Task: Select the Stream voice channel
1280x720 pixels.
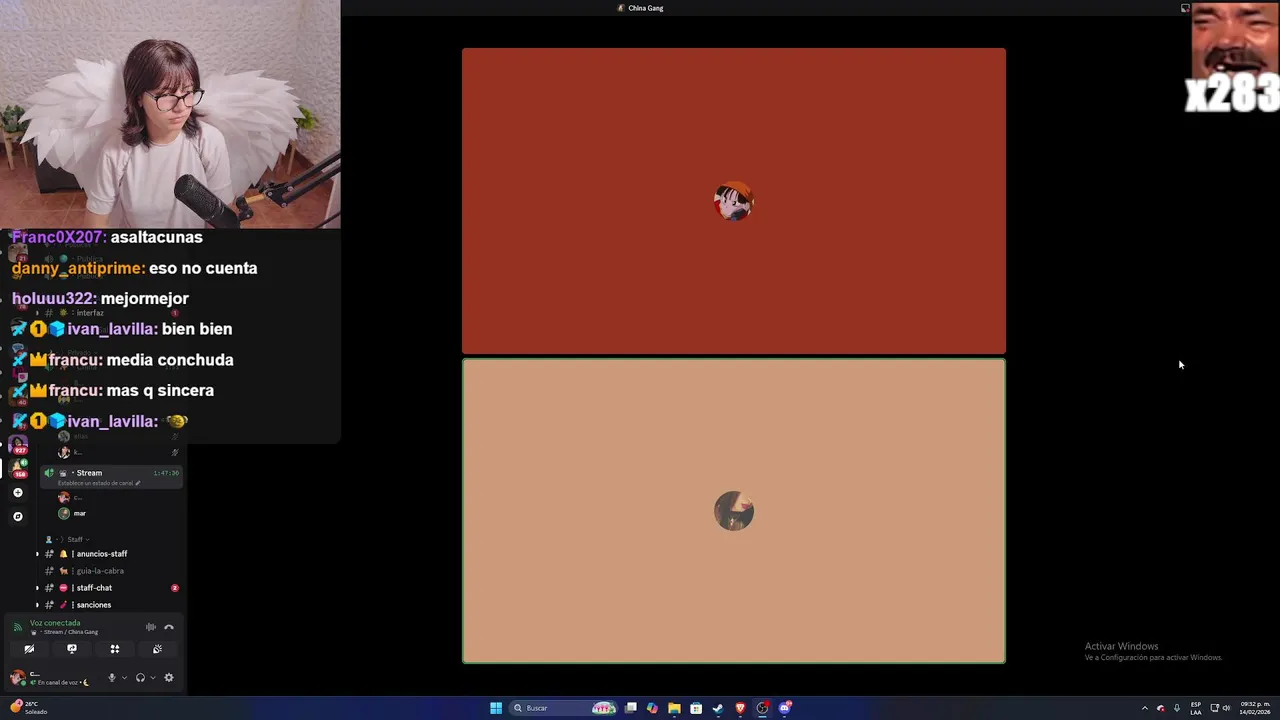Action: coord(111,476)
